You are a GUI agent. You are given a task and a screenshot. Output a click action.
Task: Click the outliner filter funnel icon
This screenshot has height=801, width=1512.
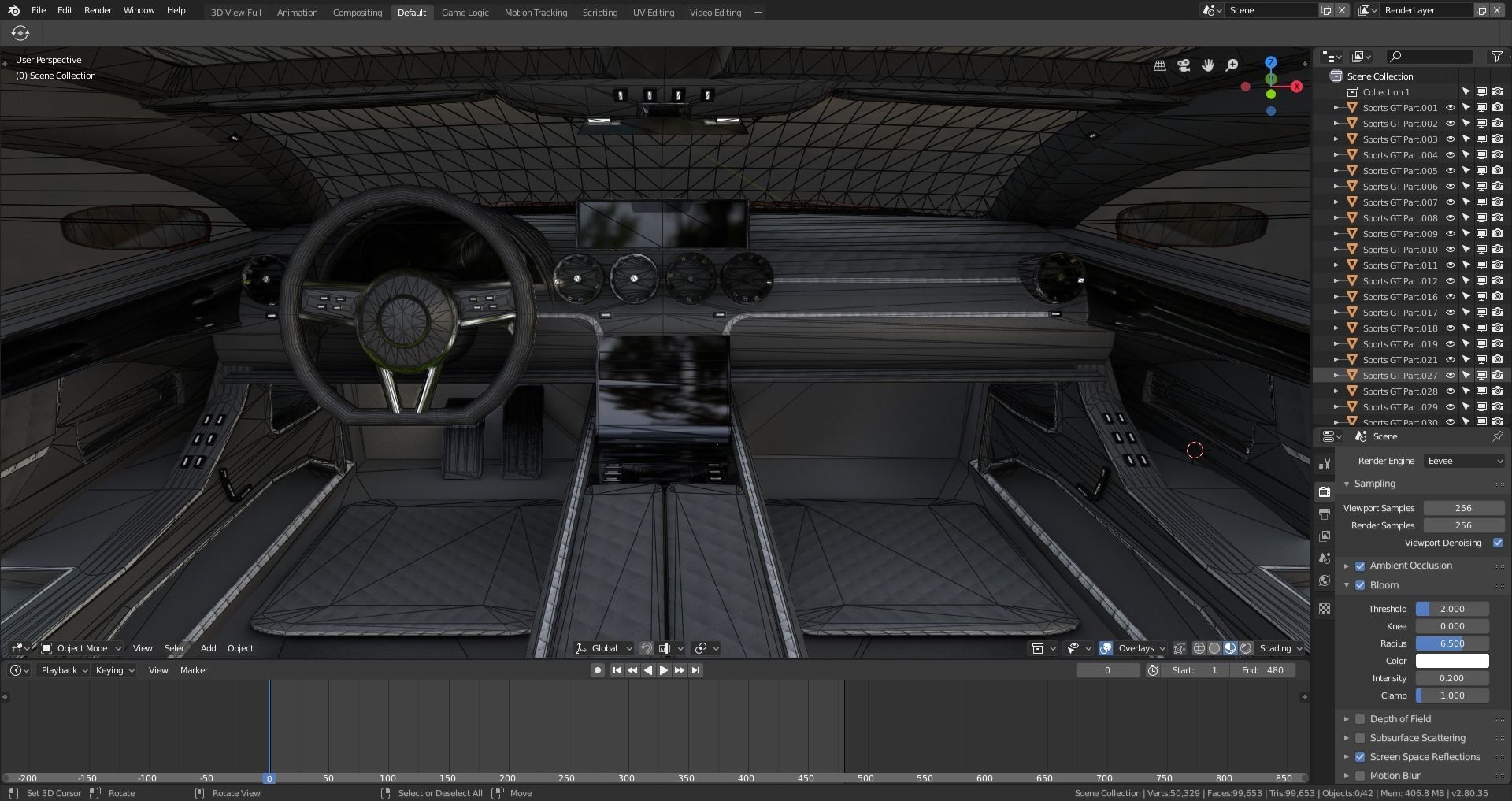(1496, 56)
